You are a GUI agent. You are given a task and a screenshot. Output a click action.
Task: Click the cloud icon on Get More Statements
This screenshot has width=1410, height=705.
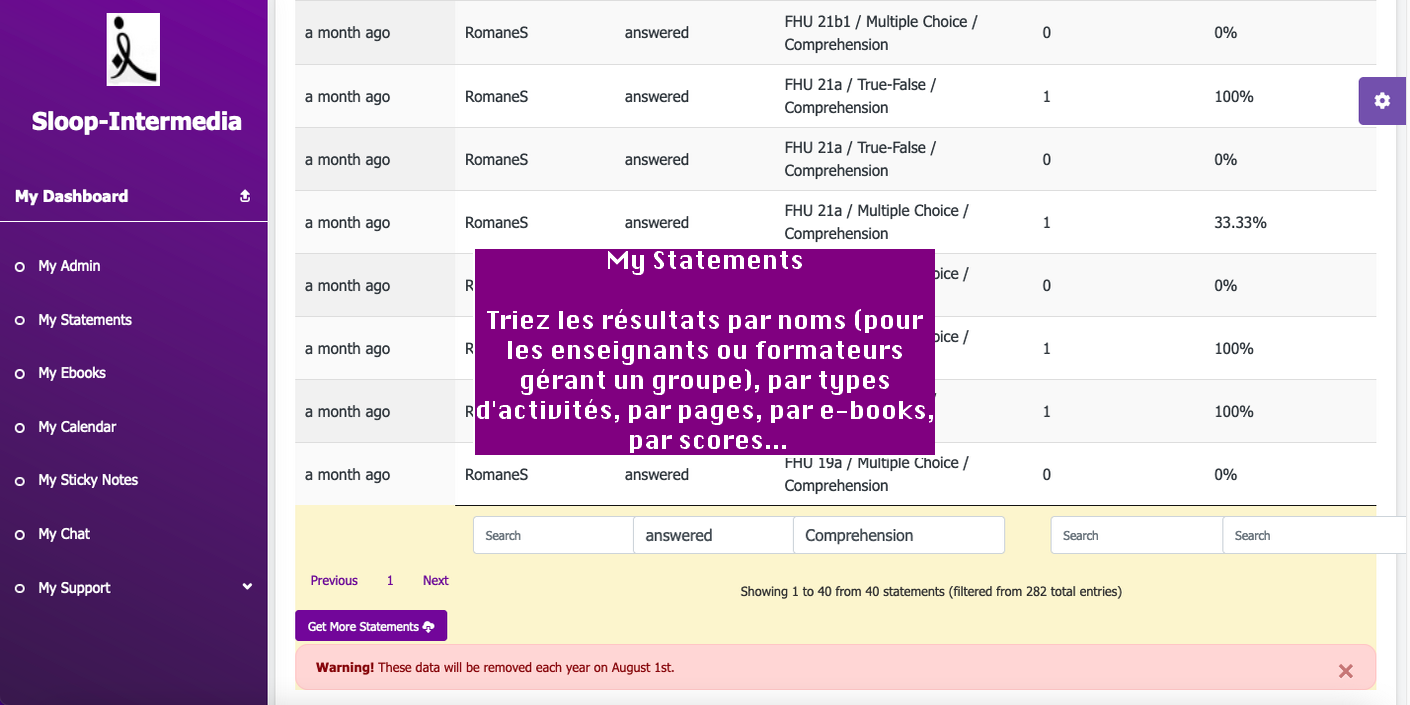pyautogui.click(x=429, y=627)
